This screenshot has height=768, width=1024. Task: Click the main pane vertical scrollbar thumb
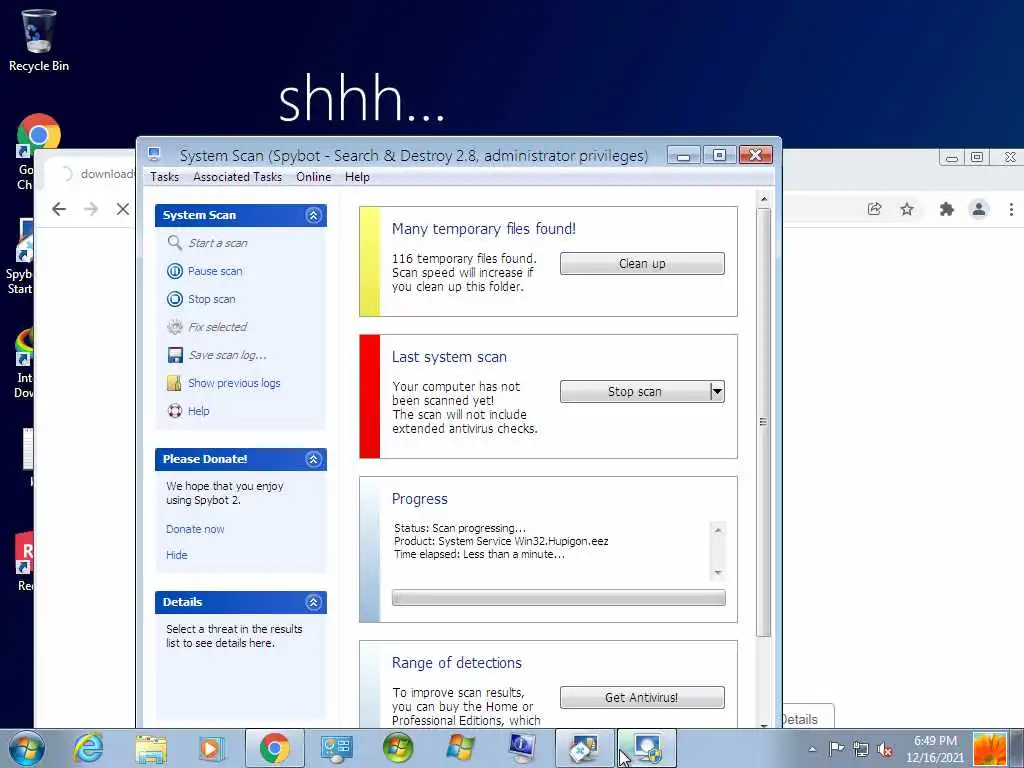763,422
